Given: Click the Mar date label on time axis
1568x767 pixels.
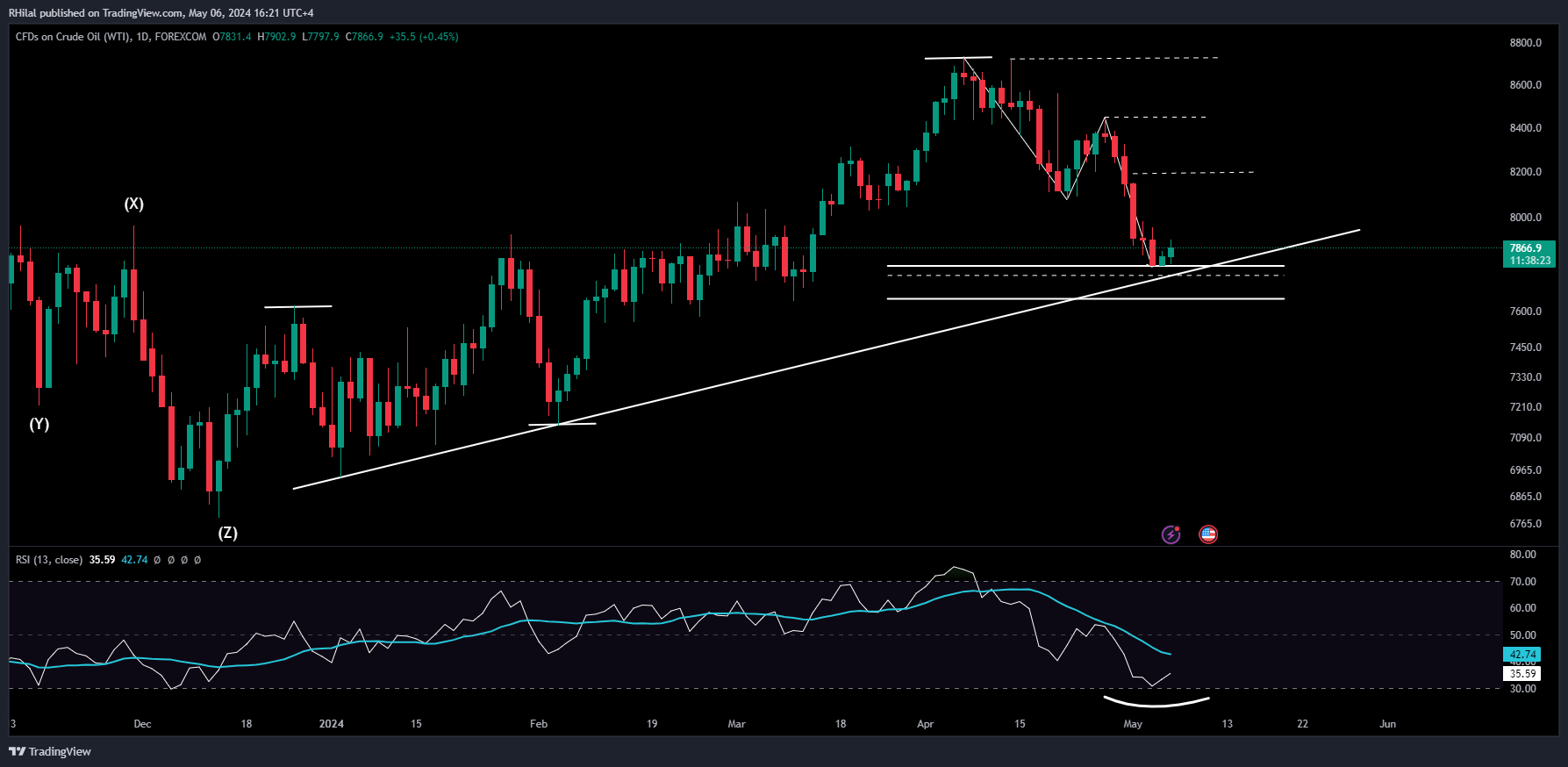Looking at the screenshot, I should click(736, 724).
